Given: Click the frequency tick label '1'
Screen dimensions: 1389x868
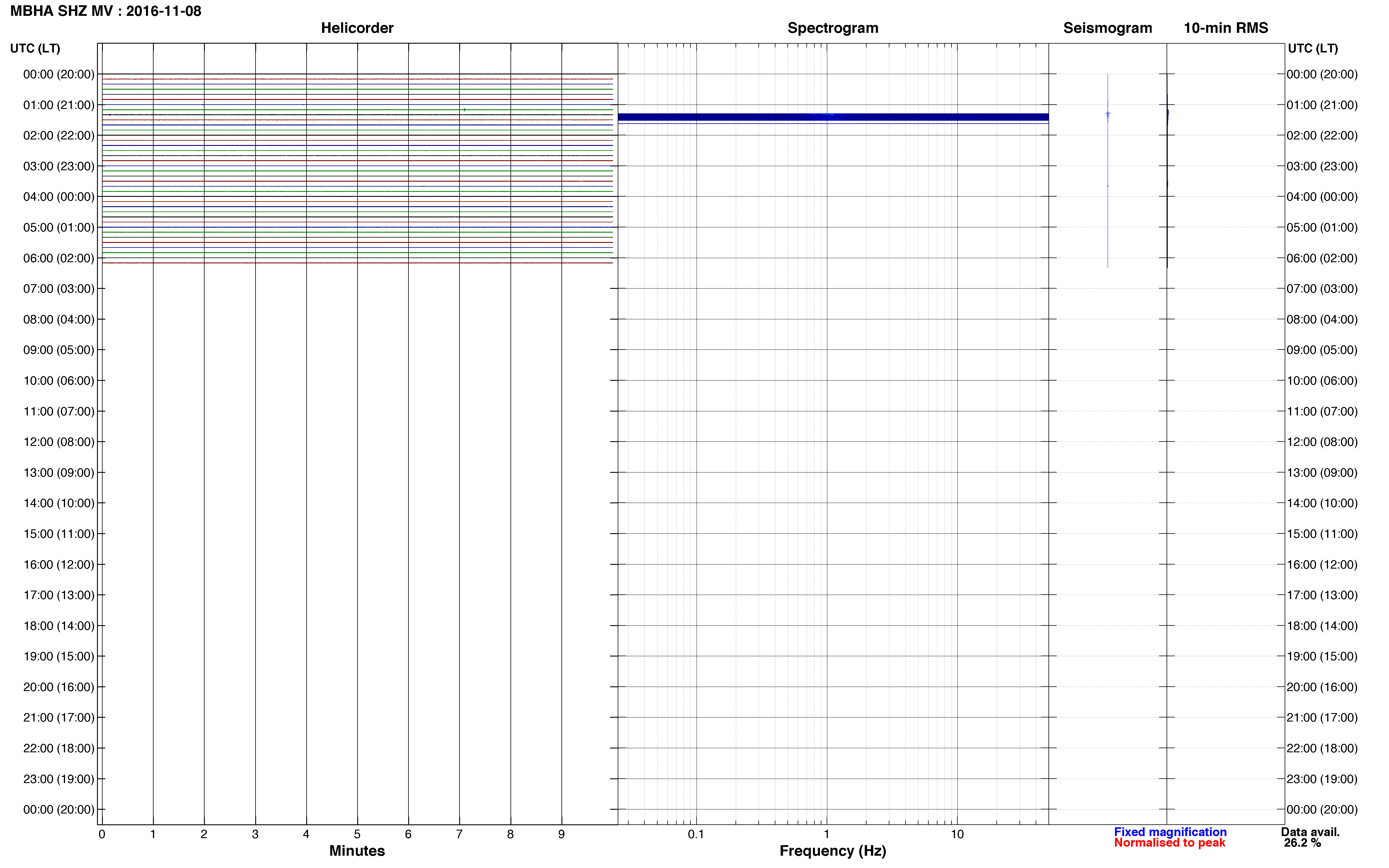Looking at the screenshot, I should pyautogui.click(x=826, y=835).
